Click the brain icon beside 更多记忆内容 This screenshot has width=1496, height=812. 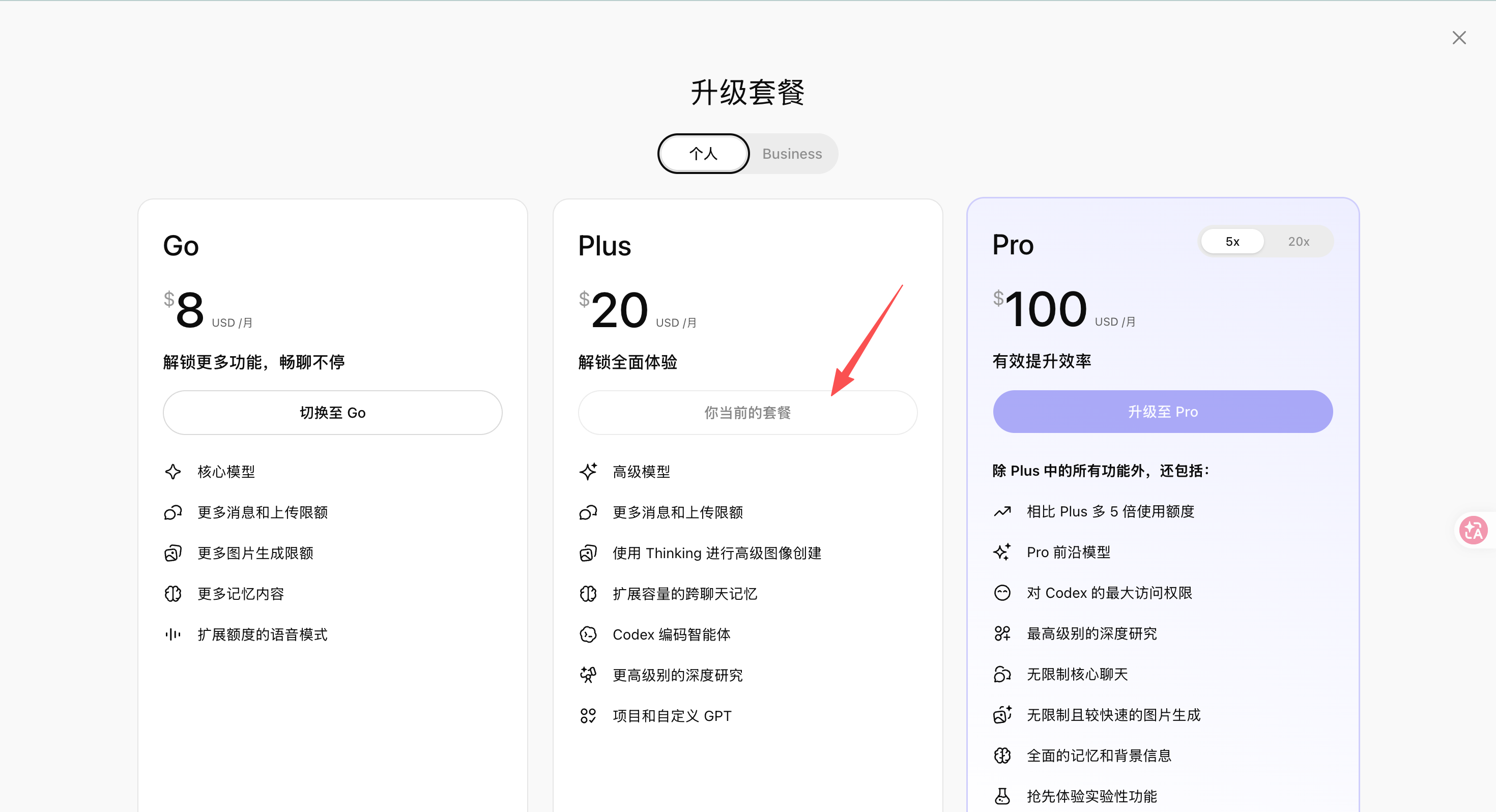pyautogui.click(x=172, y=594)
